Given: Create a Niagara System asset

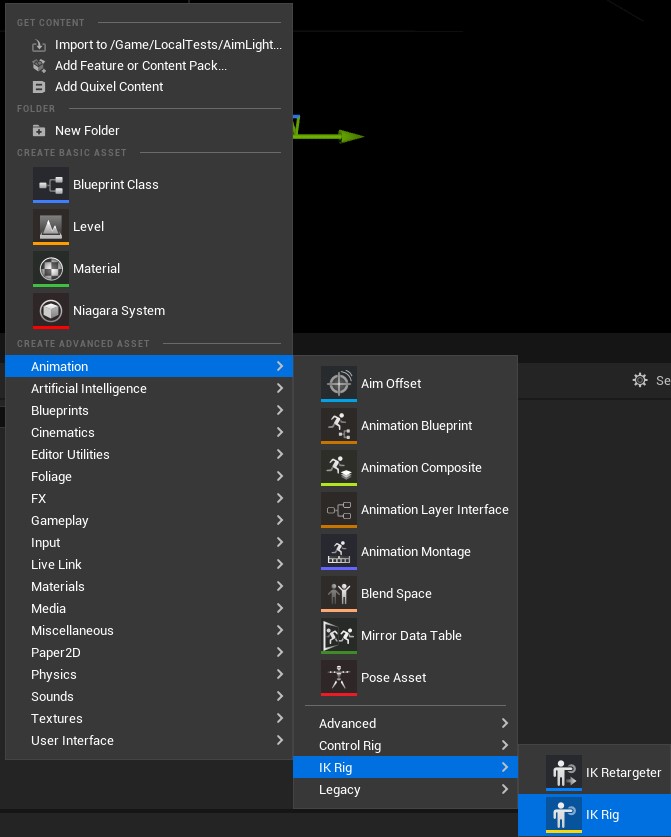Looking at the screenshot, I should 149,311.
